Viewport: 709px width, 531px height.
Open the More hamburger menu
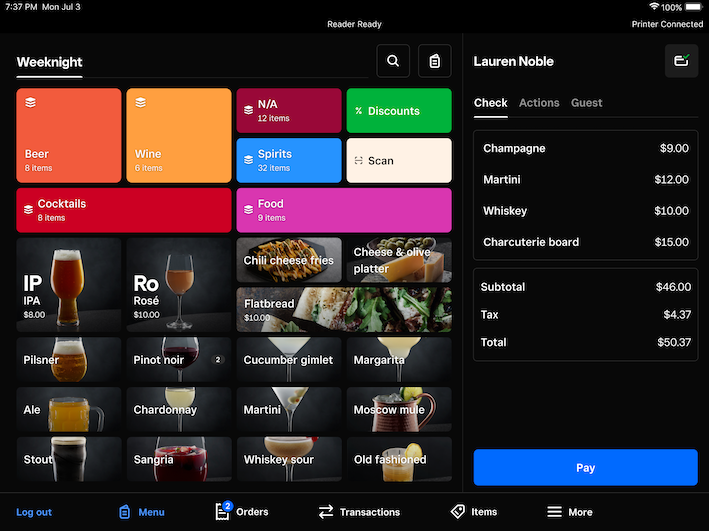click(x=569, y=511)
